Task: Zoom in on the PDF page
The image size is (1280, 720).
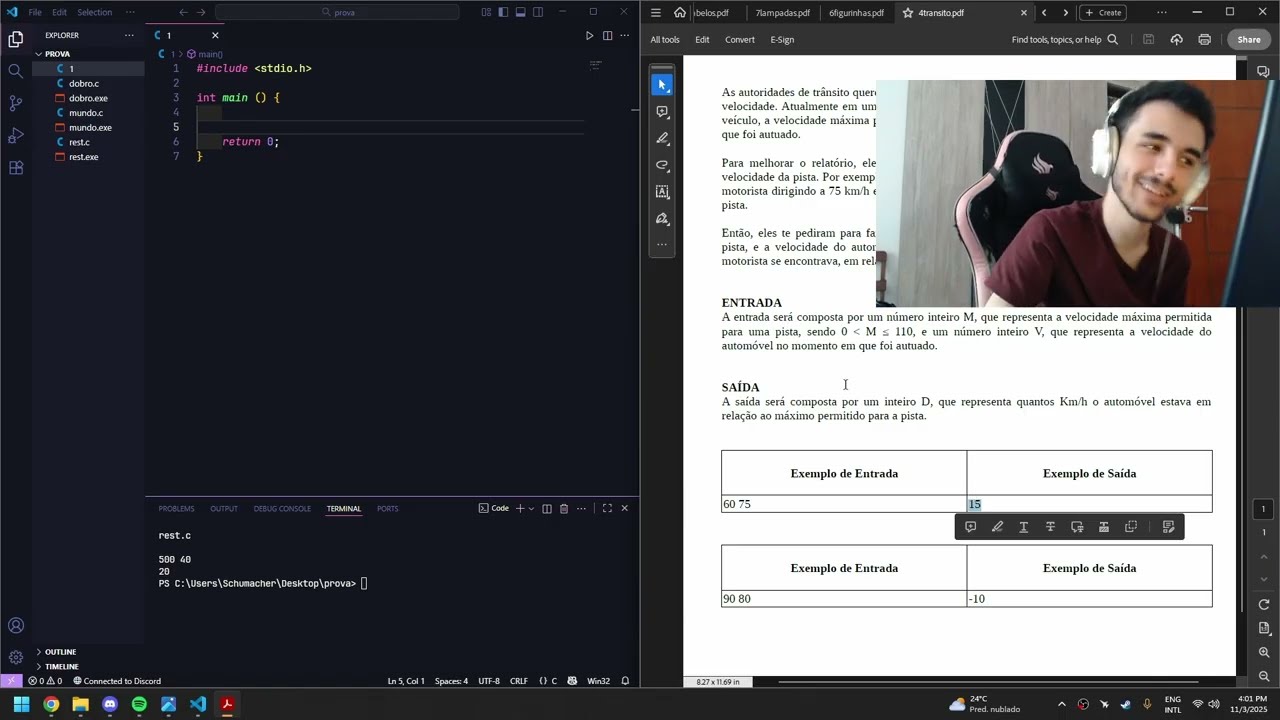Action: [x=1264, y=653]
